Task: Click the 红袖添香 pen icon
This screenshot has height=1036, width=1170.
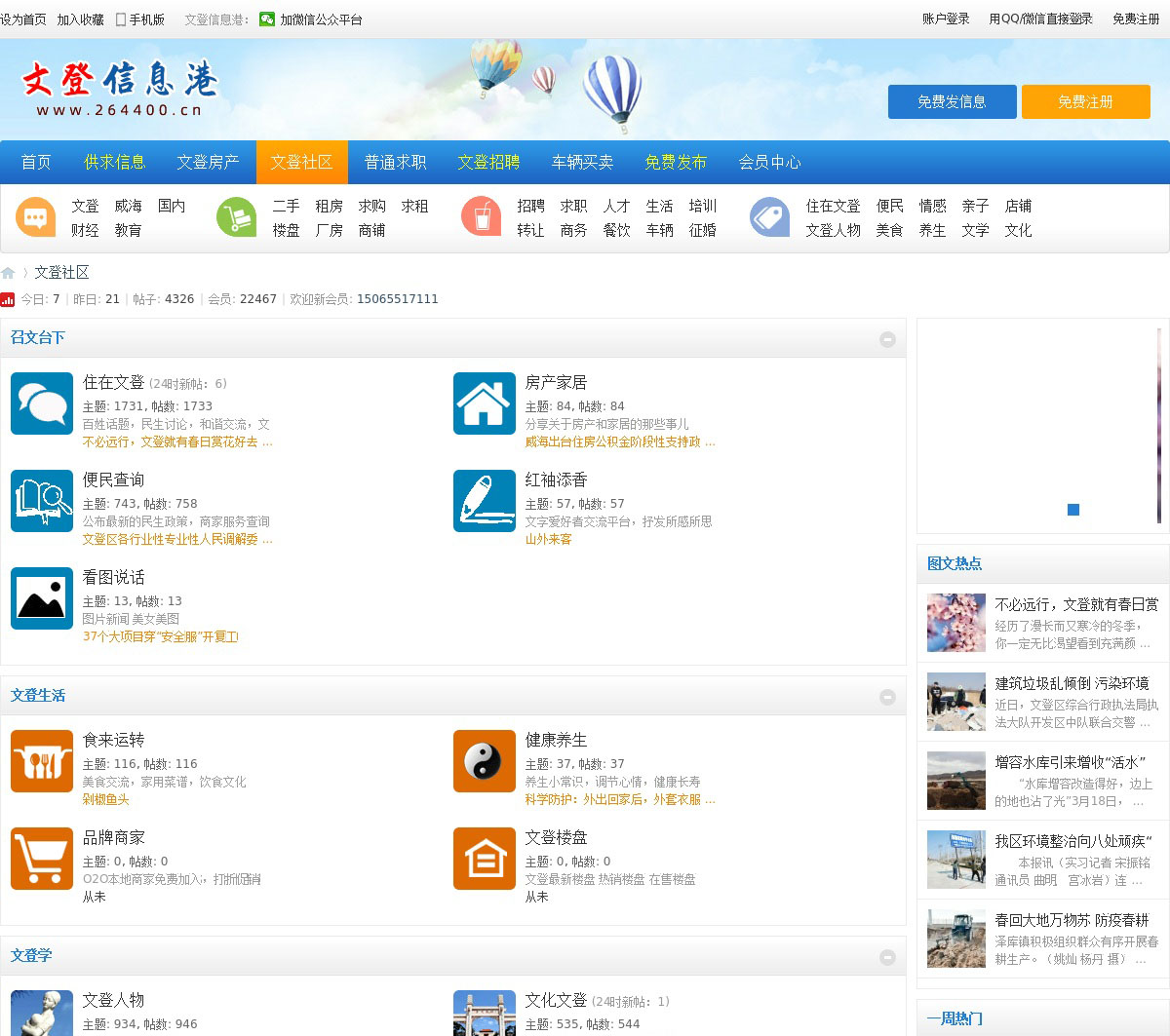Action: (484, 501)
